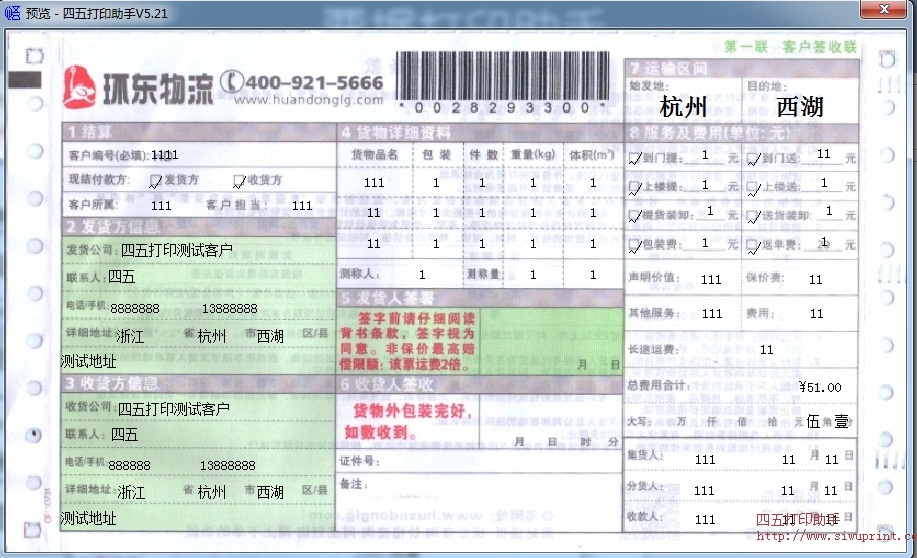Click the 测称人 value 1
917x558 pixels.
point(422,274)
